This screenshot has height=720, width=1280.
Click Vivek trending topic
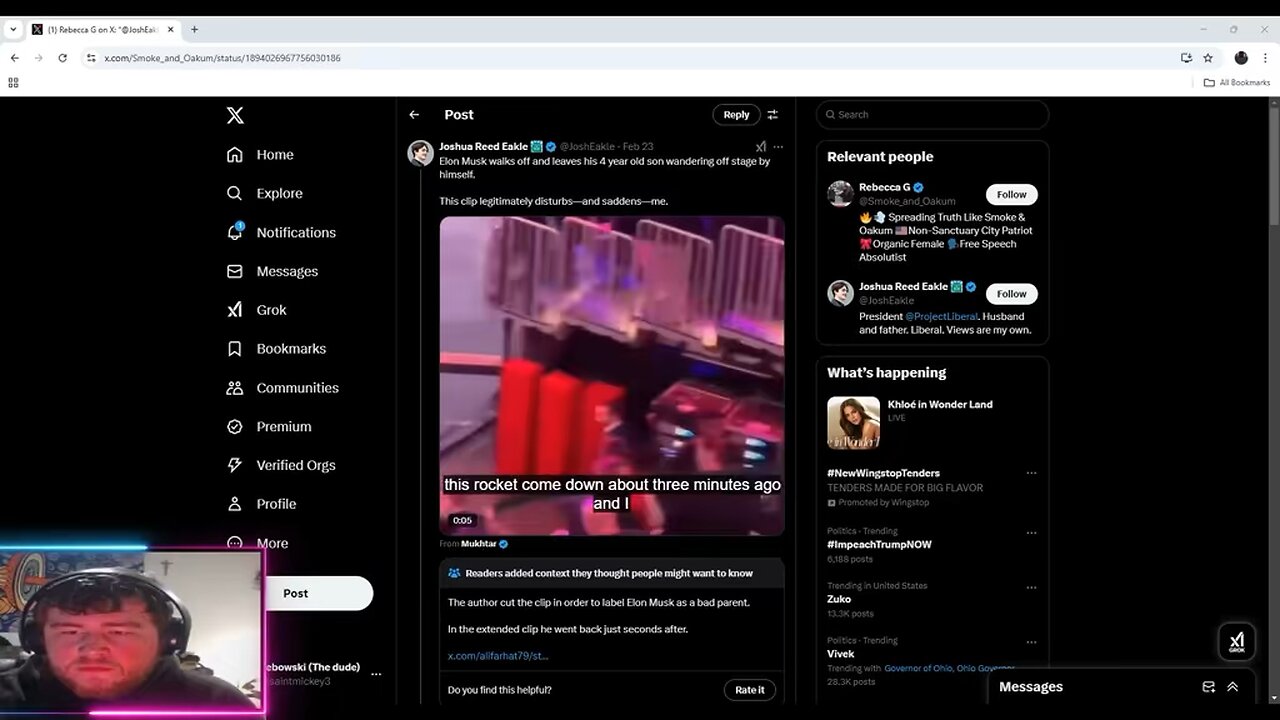[840, 654]
